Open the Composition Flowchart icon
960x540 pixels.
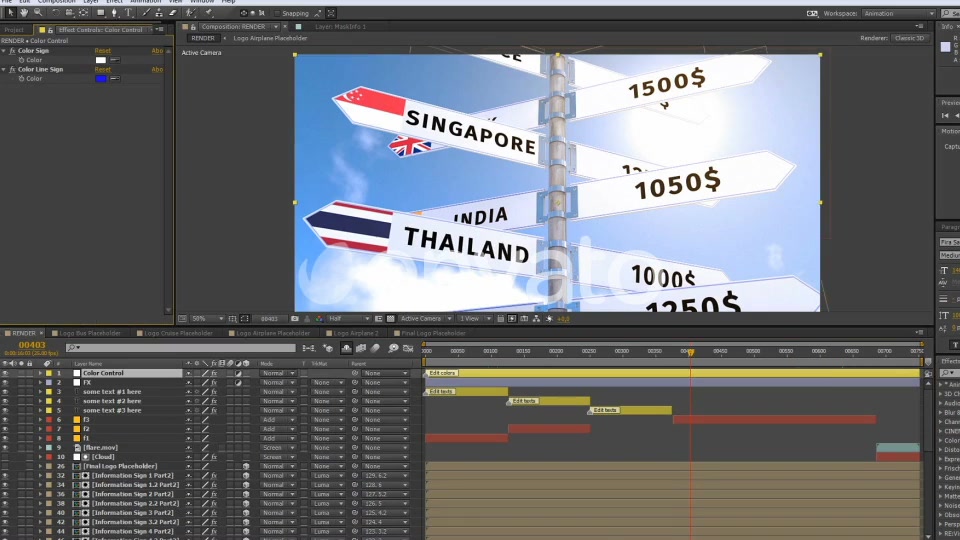(536, 318)
